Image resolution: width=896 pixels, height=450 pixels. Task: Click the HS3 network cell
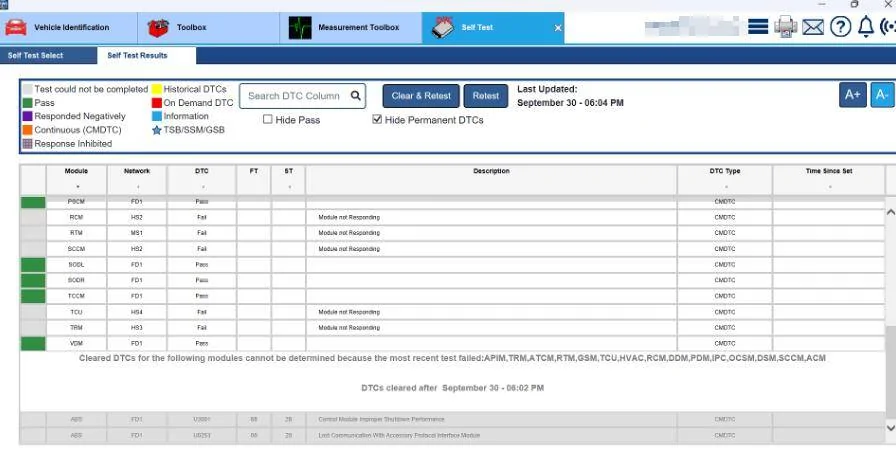click(x=137, y=328)
